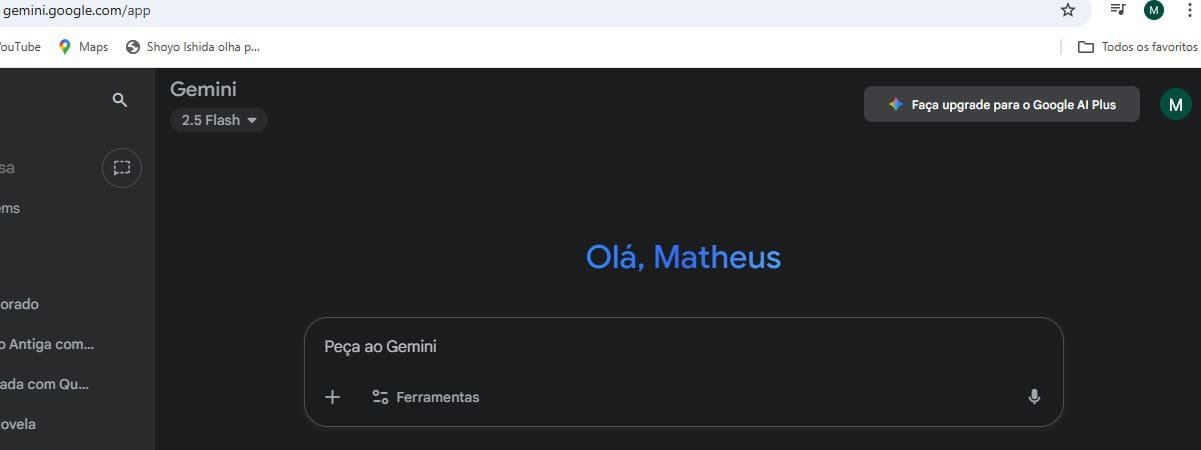Click the Ferramentas sliders icon
The height and width of the screenshot is (450, 1201).
(380, 397)
